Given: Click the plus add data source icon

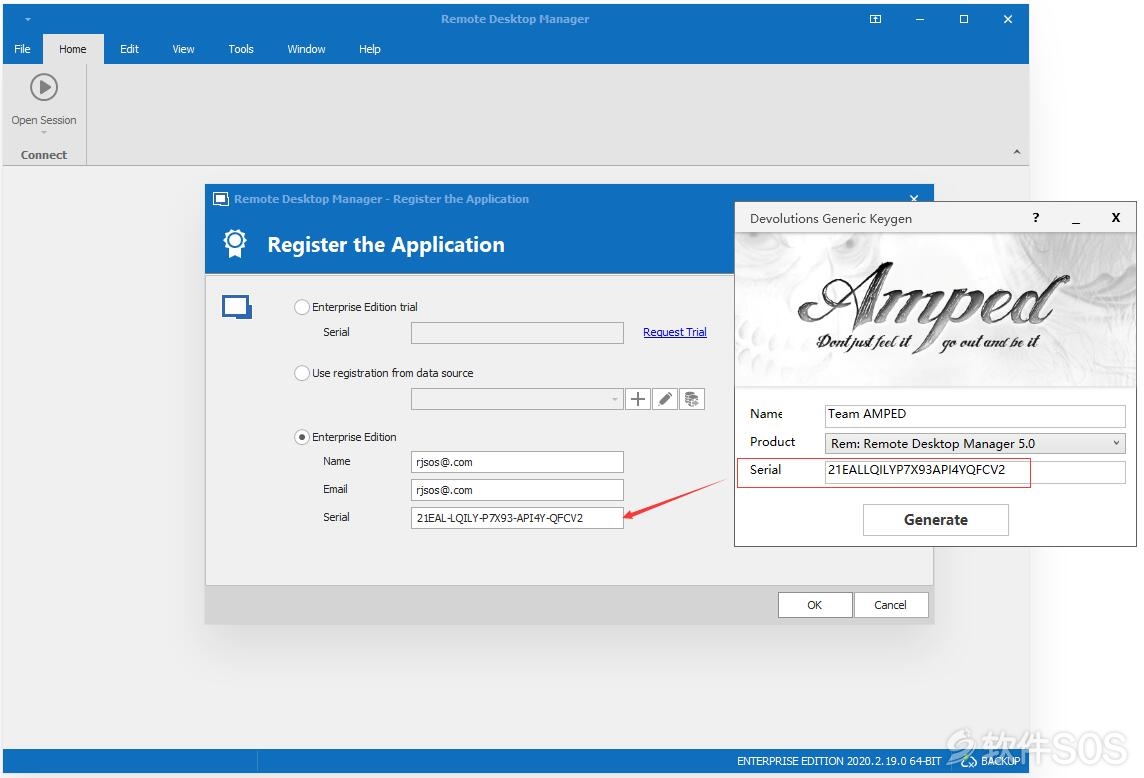Looking at the screenshot, I should coord(638,399).
